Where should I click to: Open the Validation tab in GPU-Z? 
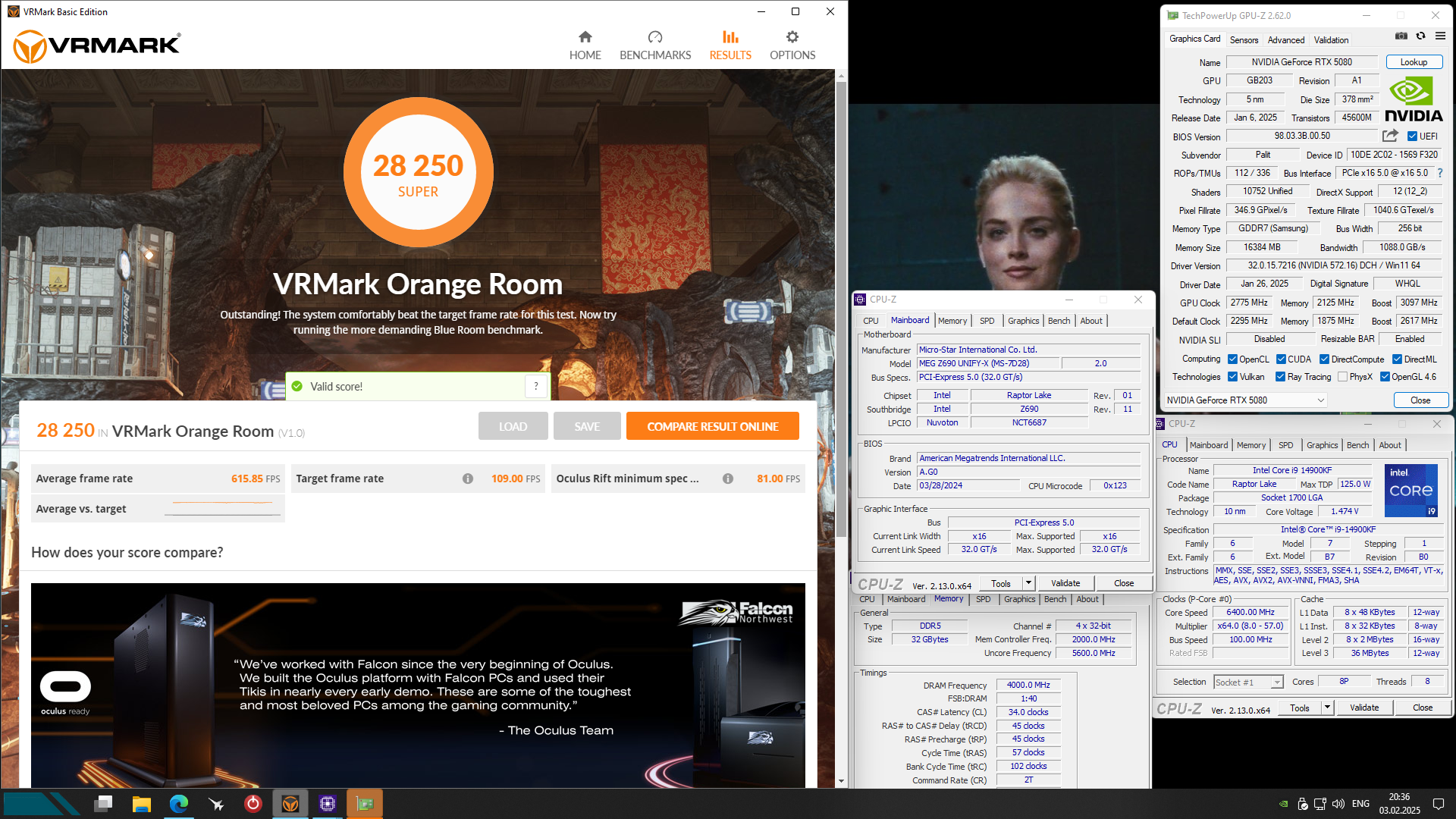[x=1331, y=40]
